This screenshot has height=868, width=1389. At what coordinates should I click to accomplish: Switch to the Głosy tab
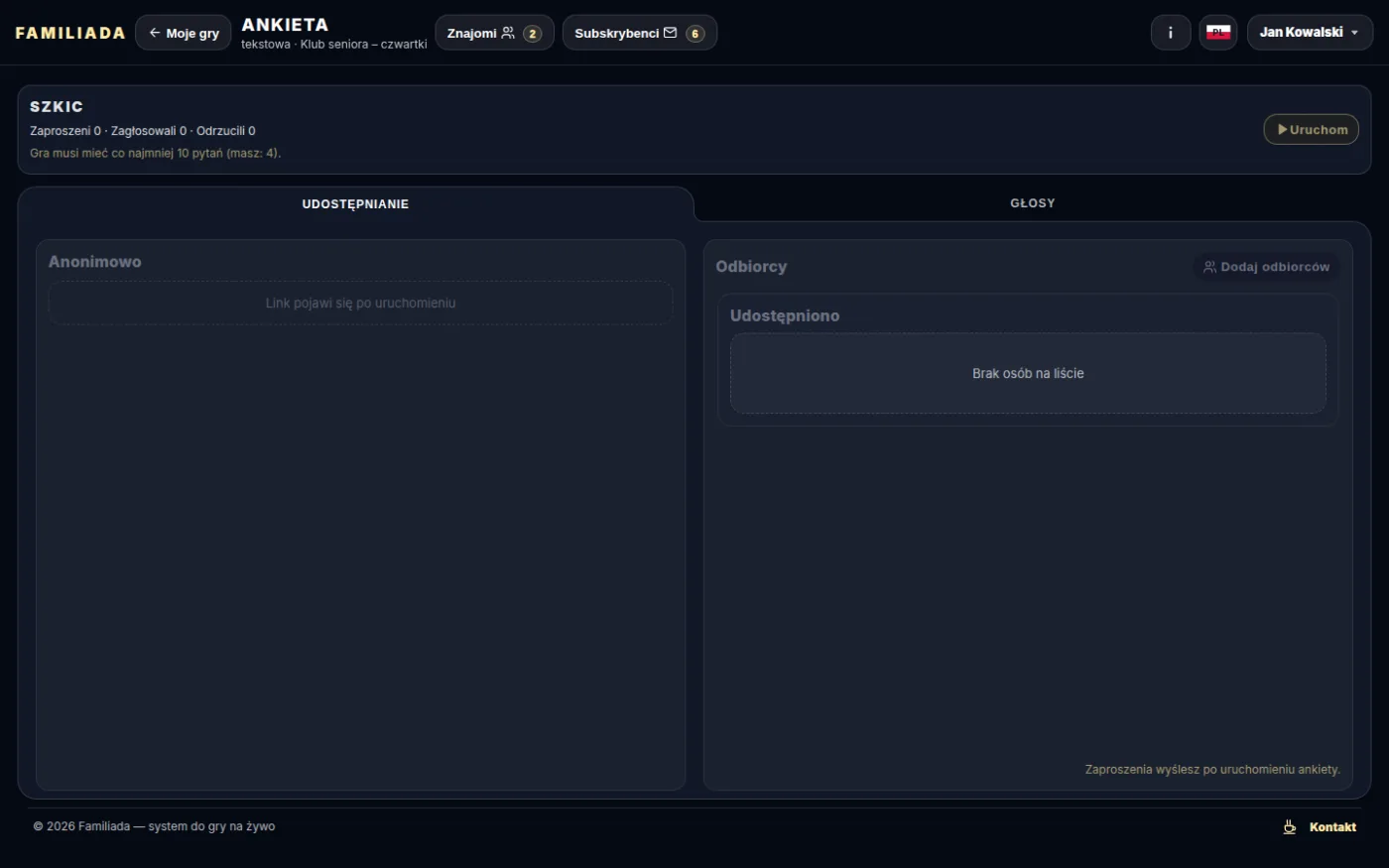1032,203
